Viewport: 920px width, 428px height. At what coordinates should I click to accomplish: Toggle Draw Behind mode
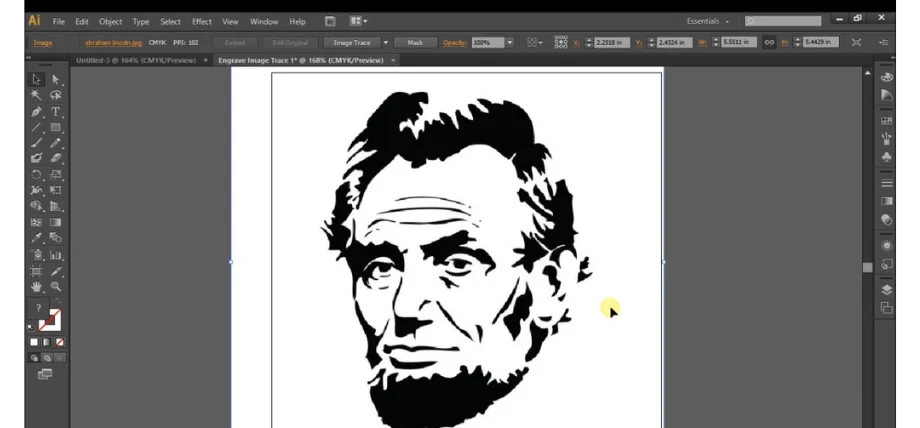point(47,358)
